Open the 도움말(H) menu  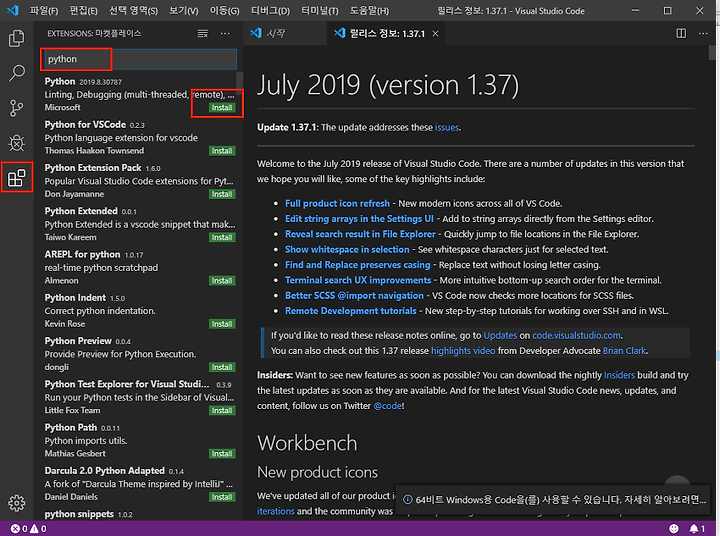369,11
